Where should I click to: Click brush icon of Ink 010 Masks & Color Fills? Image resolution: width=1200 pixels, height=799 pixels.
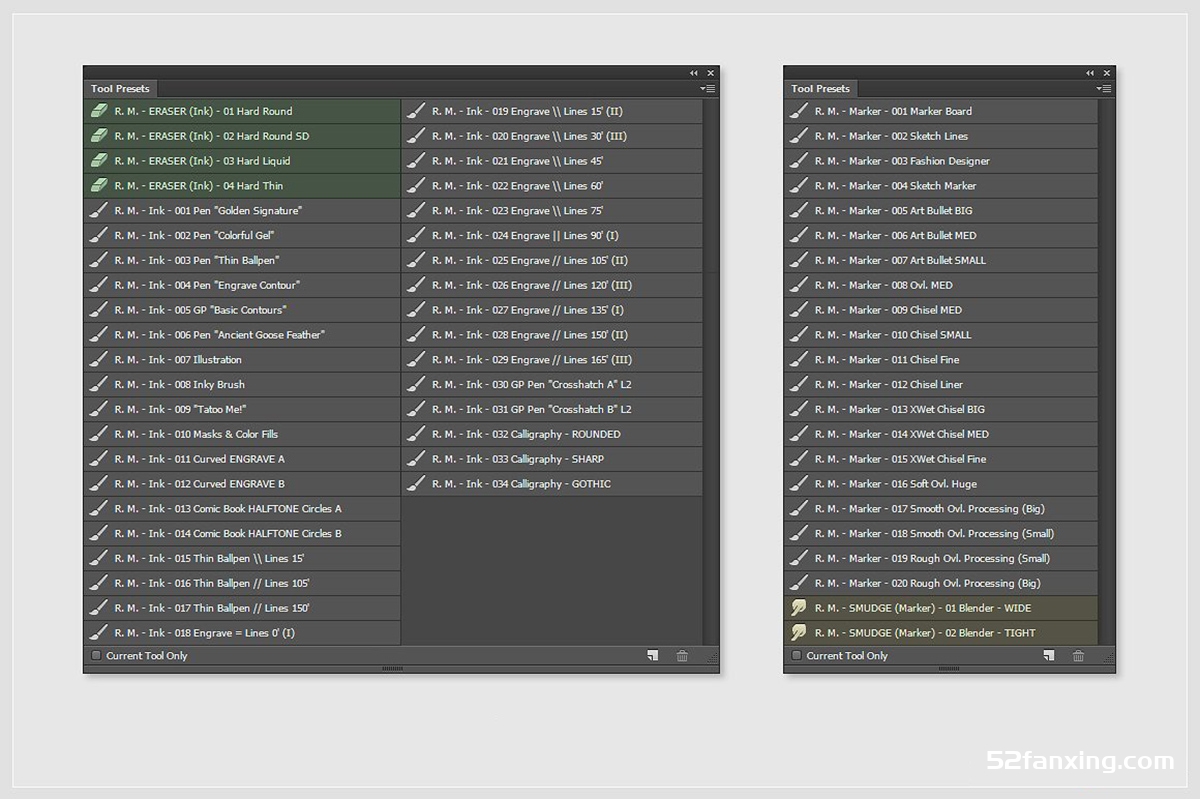98,434
